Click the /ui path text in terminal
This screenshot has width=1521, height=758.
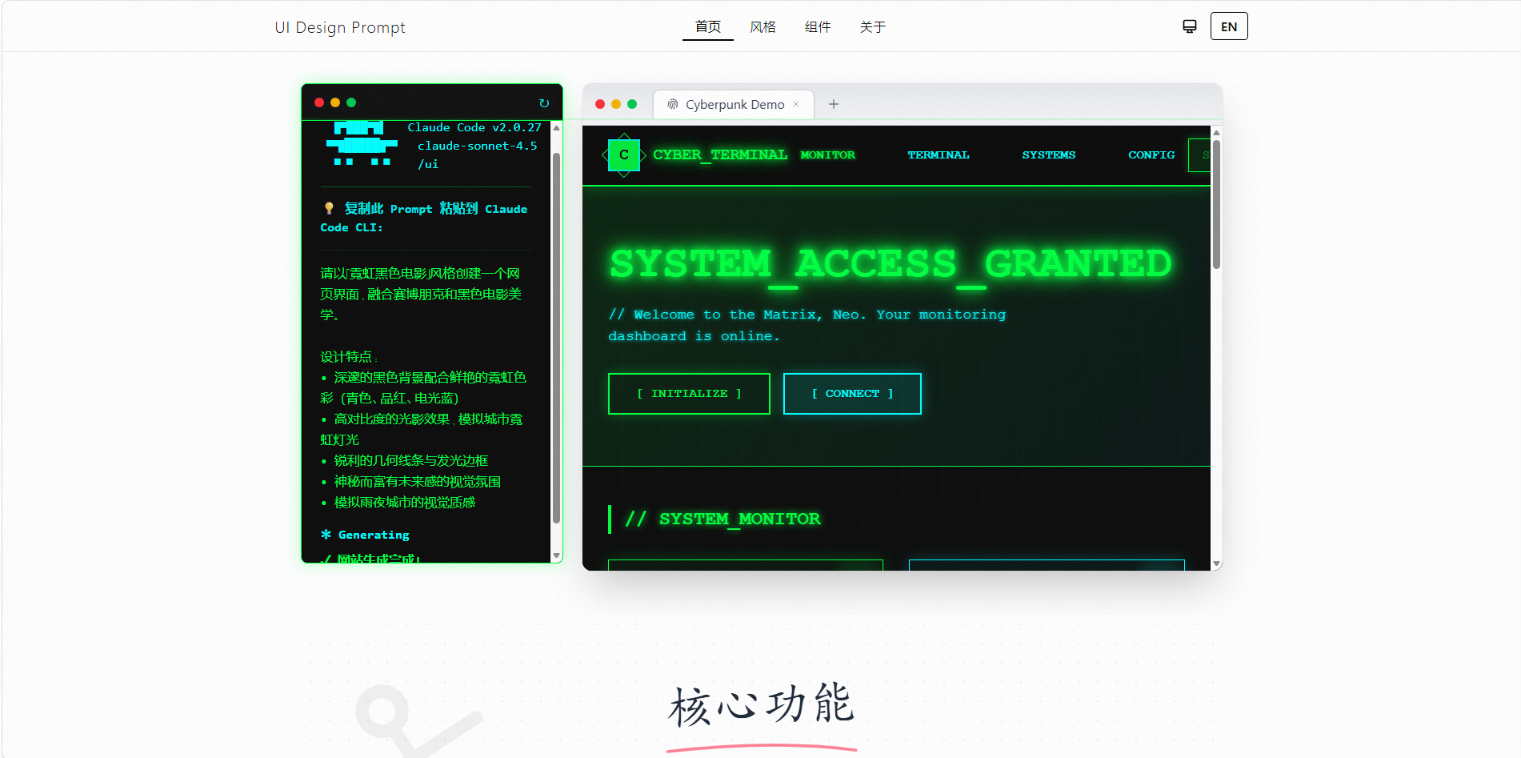[x=428, y=164]
